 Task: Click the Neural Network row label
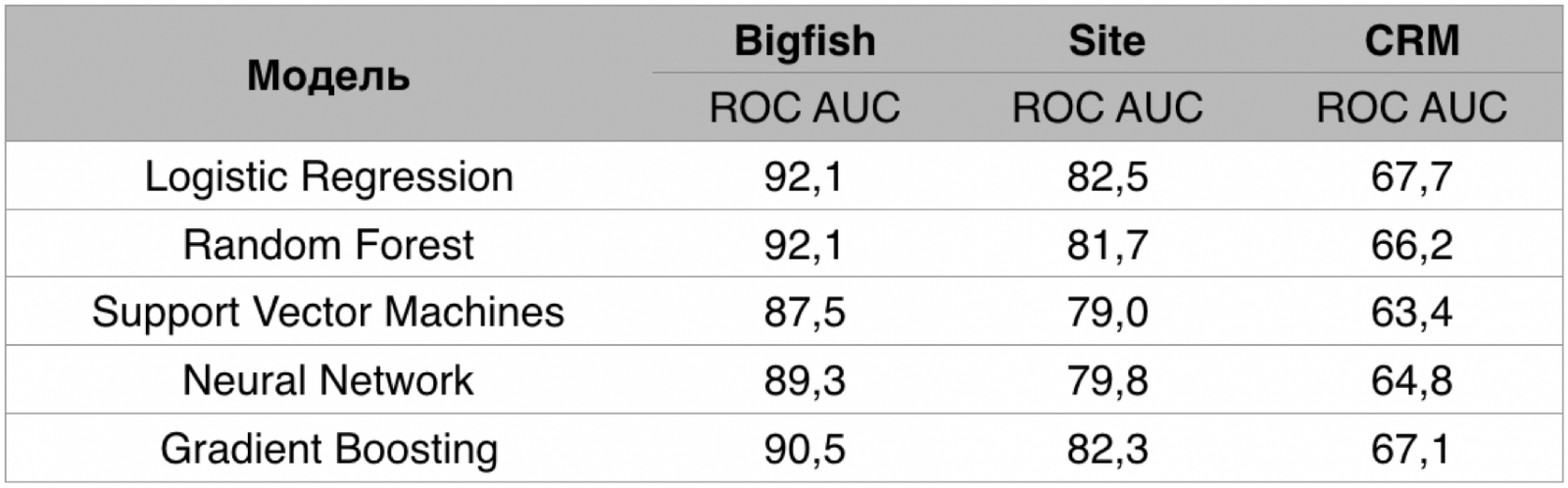click(x=328, y=380)
